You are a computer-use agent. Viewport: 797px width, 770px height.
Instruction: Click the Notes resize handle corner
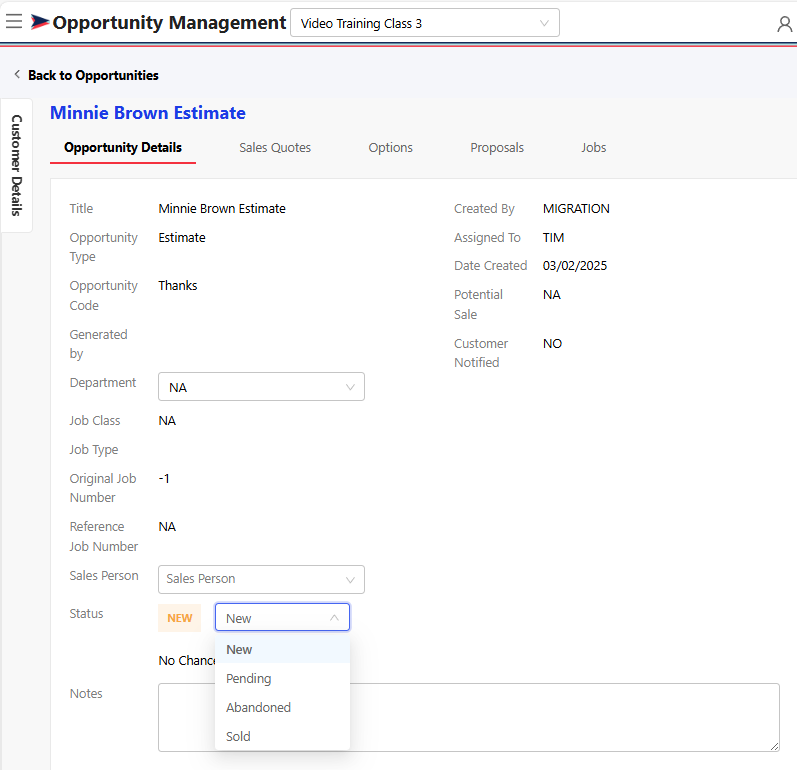774,746
